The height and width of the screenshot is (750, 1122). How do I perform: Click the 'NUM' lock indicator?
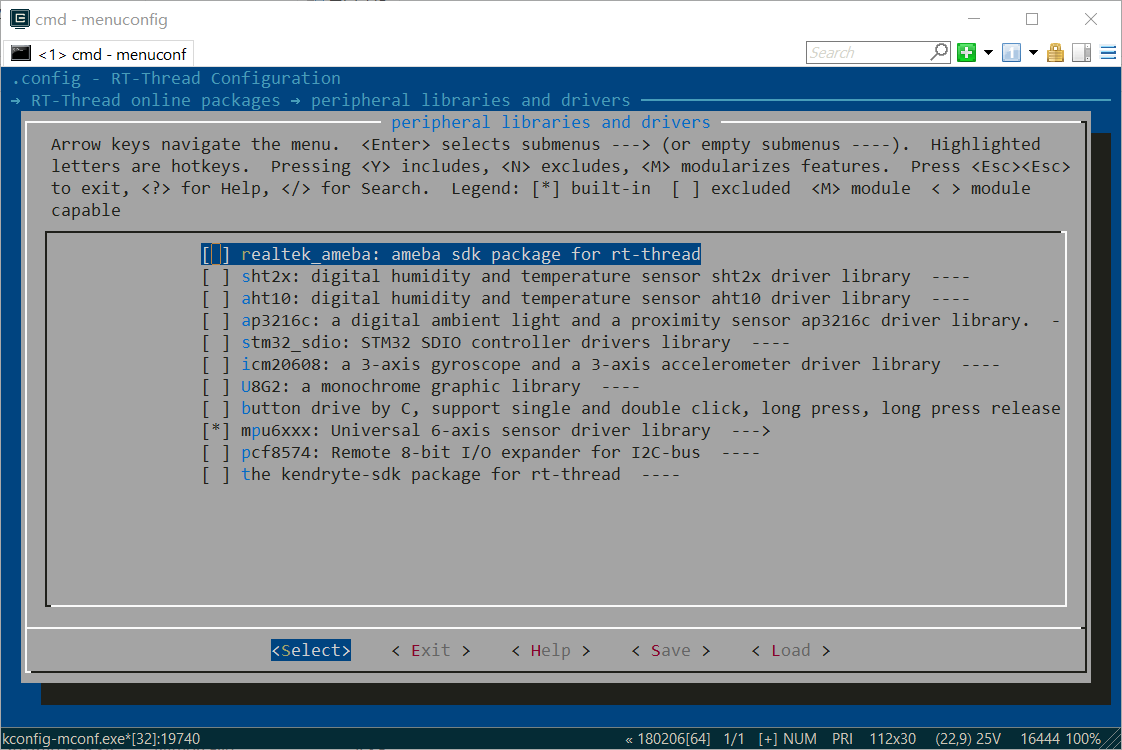point(800,739)
